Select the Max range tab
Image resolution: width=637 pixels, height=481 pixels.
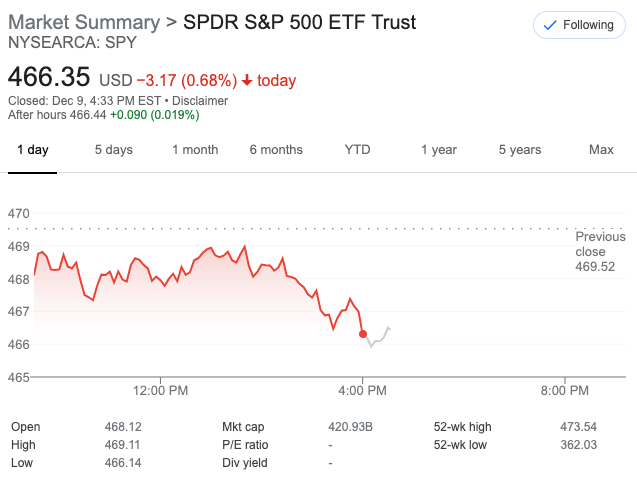[601, 150]
